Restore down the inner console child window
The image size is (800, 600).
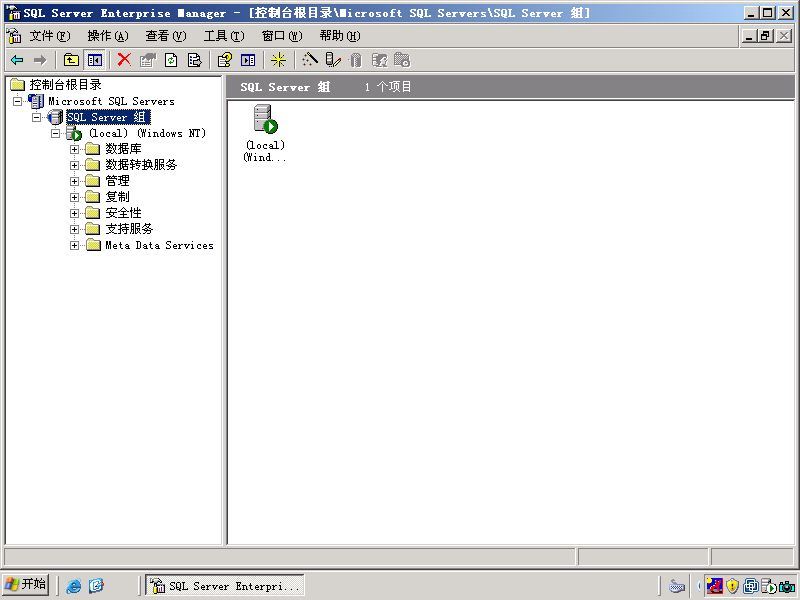click(766, 36)
